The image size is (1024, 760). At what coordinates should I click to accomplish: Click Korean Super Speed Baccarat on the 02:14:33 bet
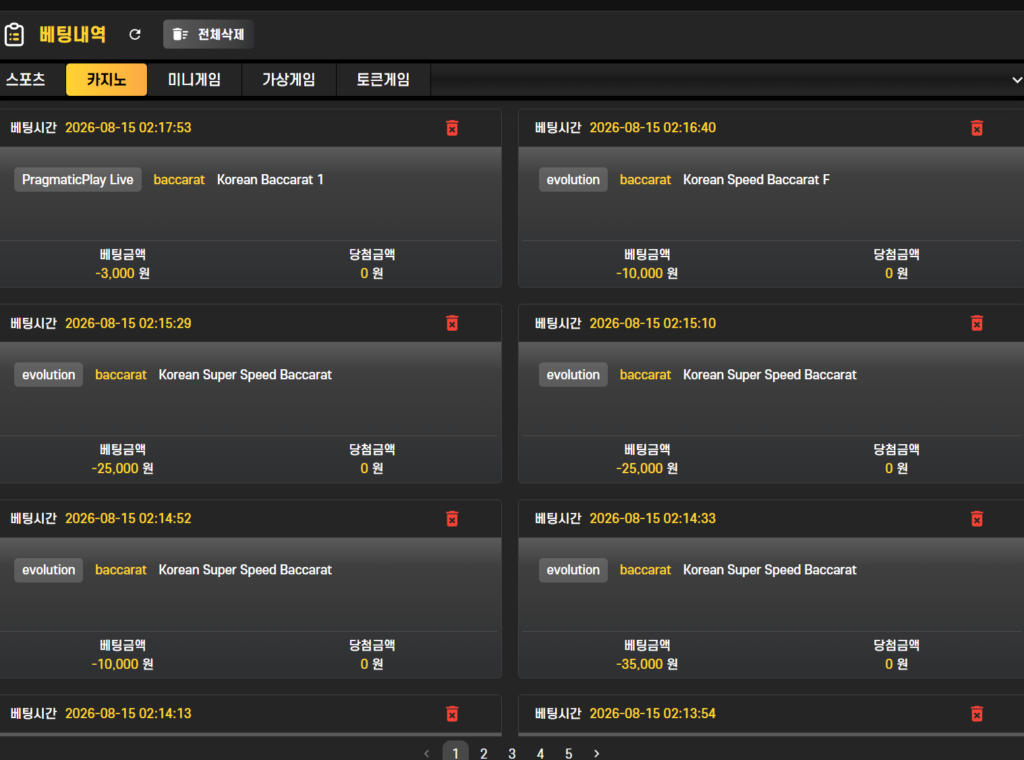(769, 570)
